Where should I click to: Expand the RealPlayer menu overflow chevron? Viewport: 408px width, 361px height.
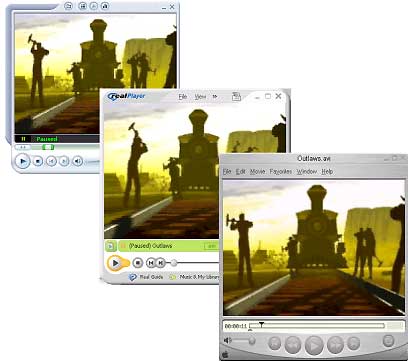click(x=215, y=97)
